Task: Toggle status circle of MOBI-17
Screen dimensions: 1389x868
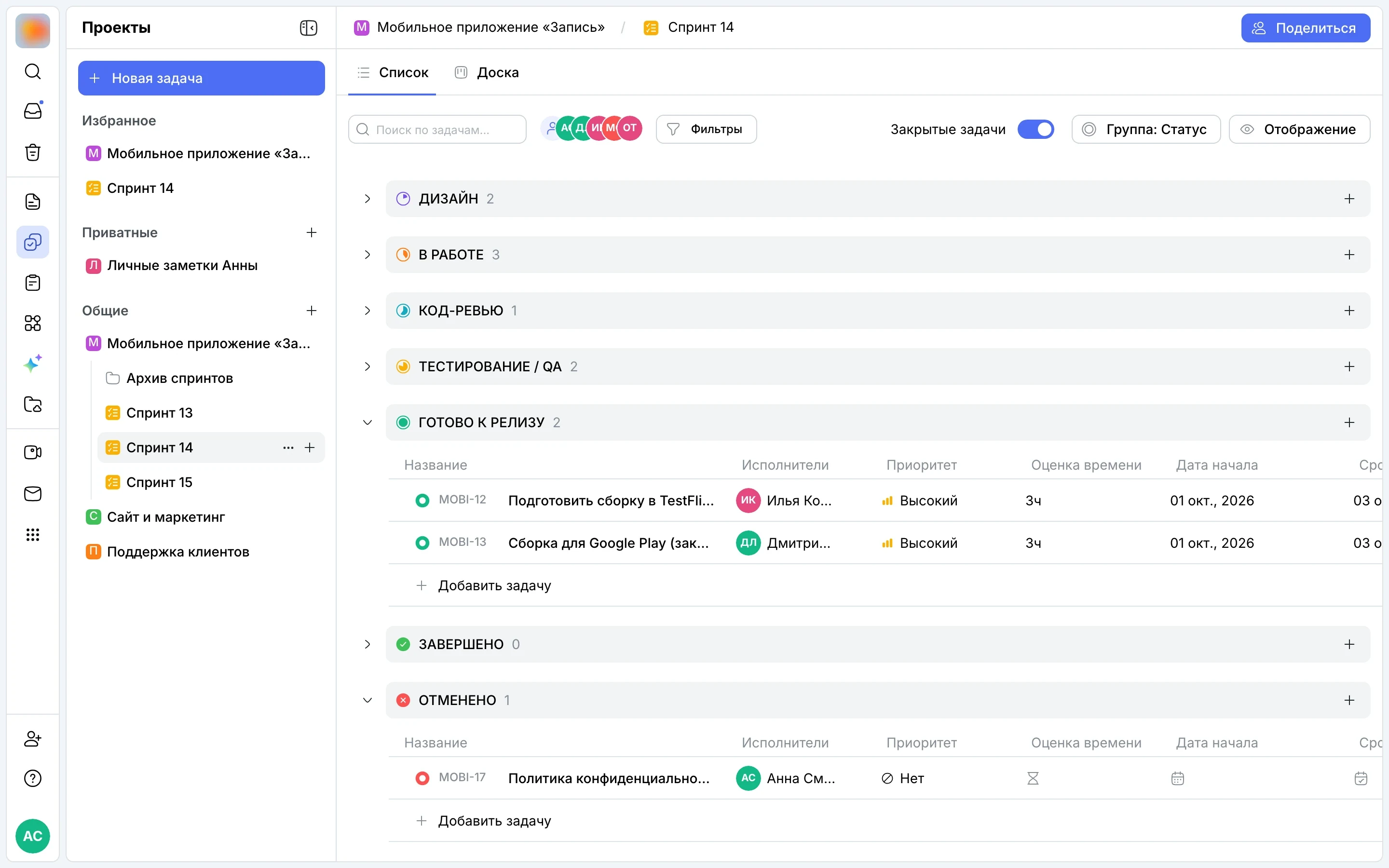Action: click(422, 778)
